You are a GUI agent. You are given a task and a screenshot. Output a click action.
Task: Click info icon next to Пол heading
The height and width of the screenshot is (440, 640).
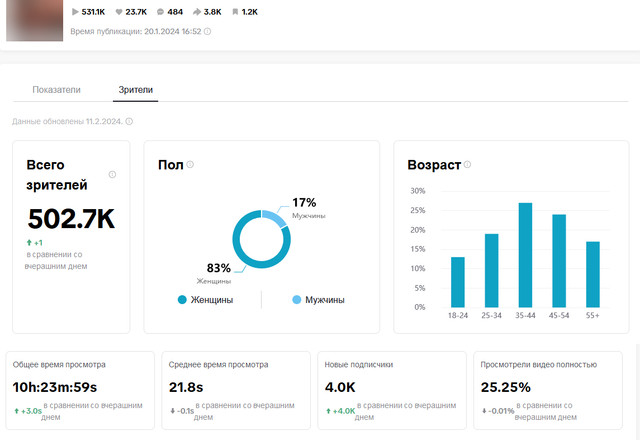pos(190,164)
